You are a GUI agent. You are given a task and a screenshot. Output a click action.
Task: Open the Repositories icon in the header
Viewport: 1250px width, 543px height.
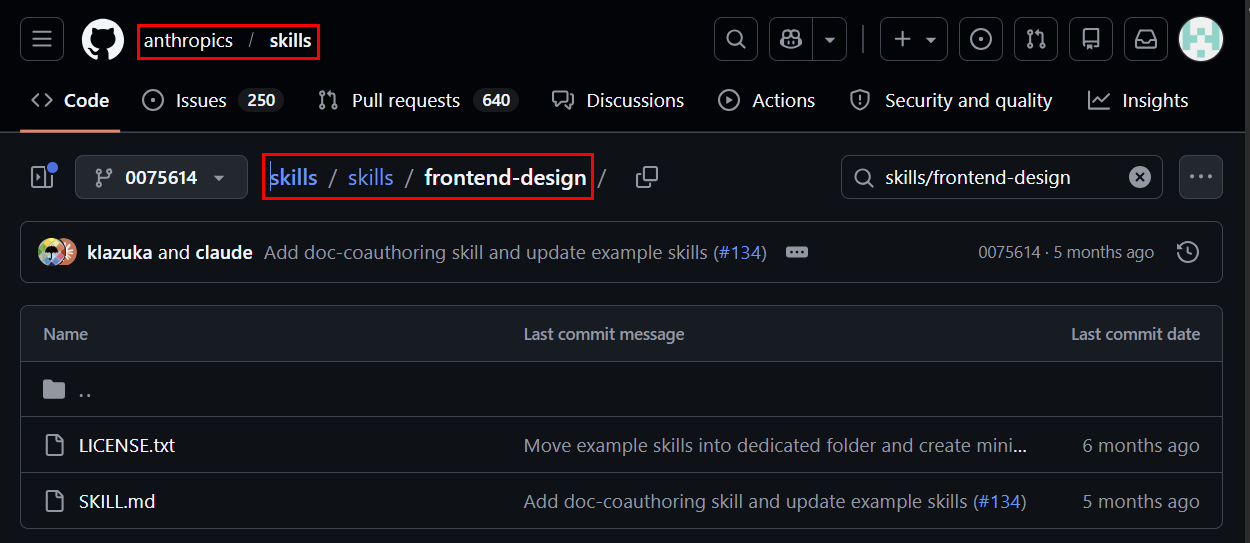coord(1091,39)
